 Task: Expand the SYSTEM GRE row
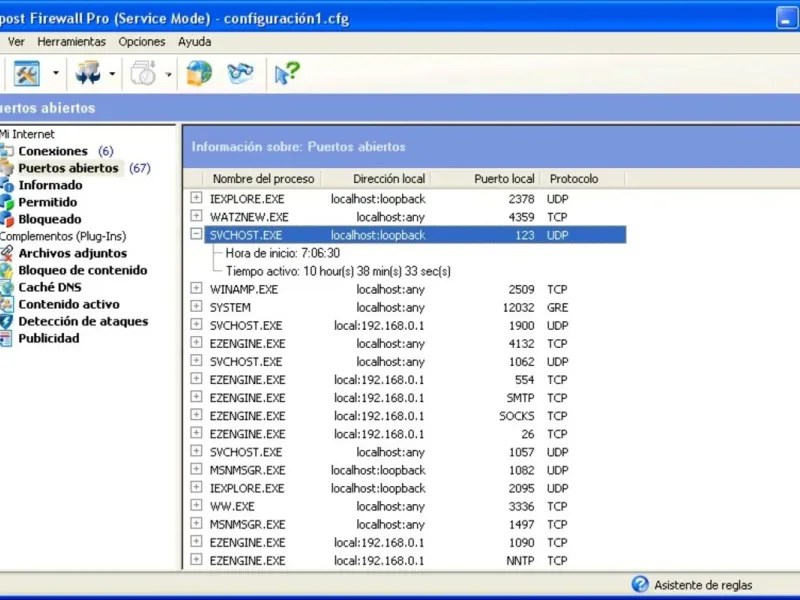[x=196, y=306]
